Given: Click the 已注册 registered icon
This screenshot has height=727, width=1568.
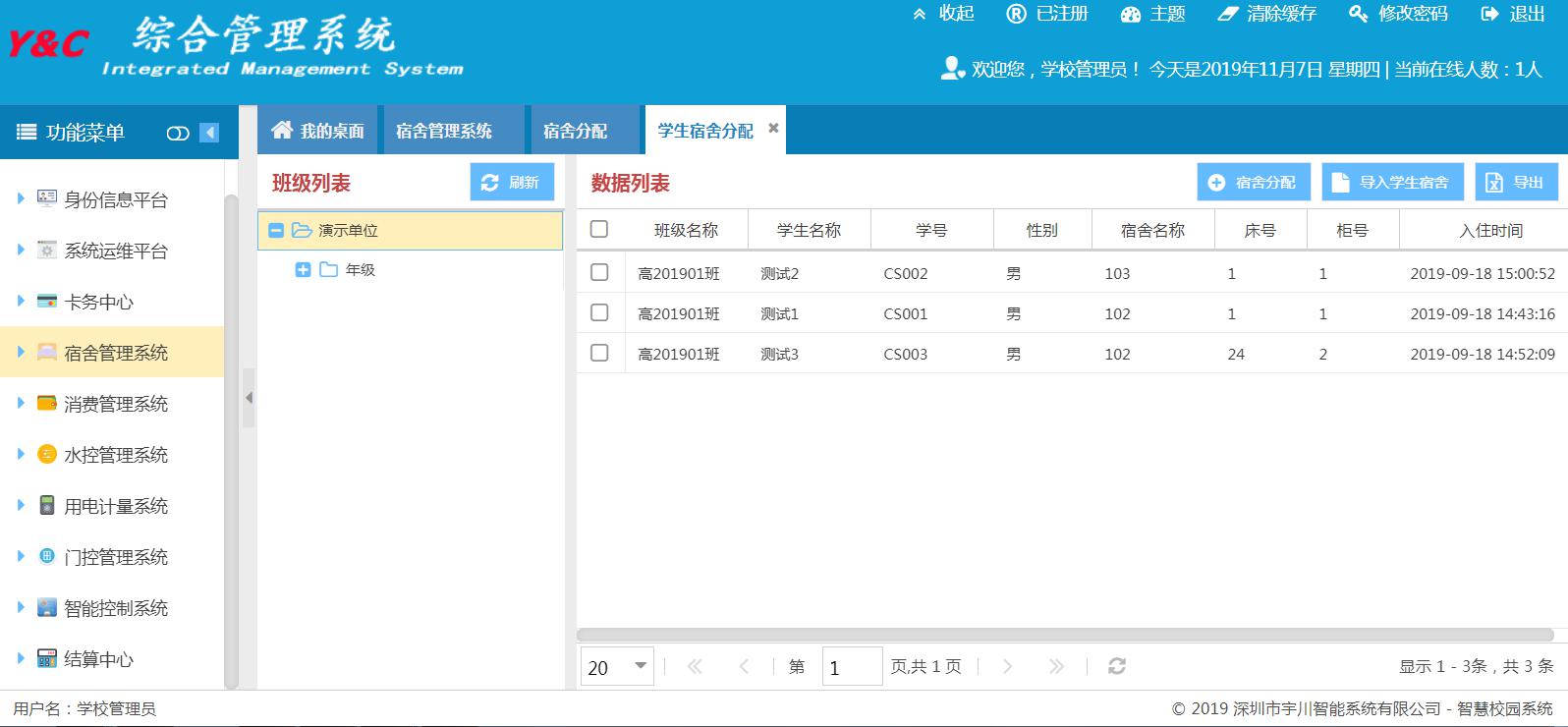Looking at the screenshot, I should click(x=1016, y=14).
